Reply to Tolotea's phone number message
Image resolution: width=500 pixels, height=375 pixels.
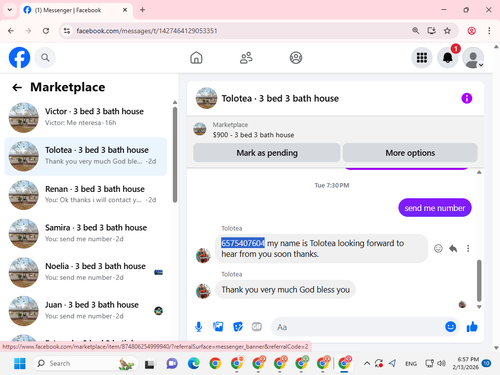click(x=453, y=248)
